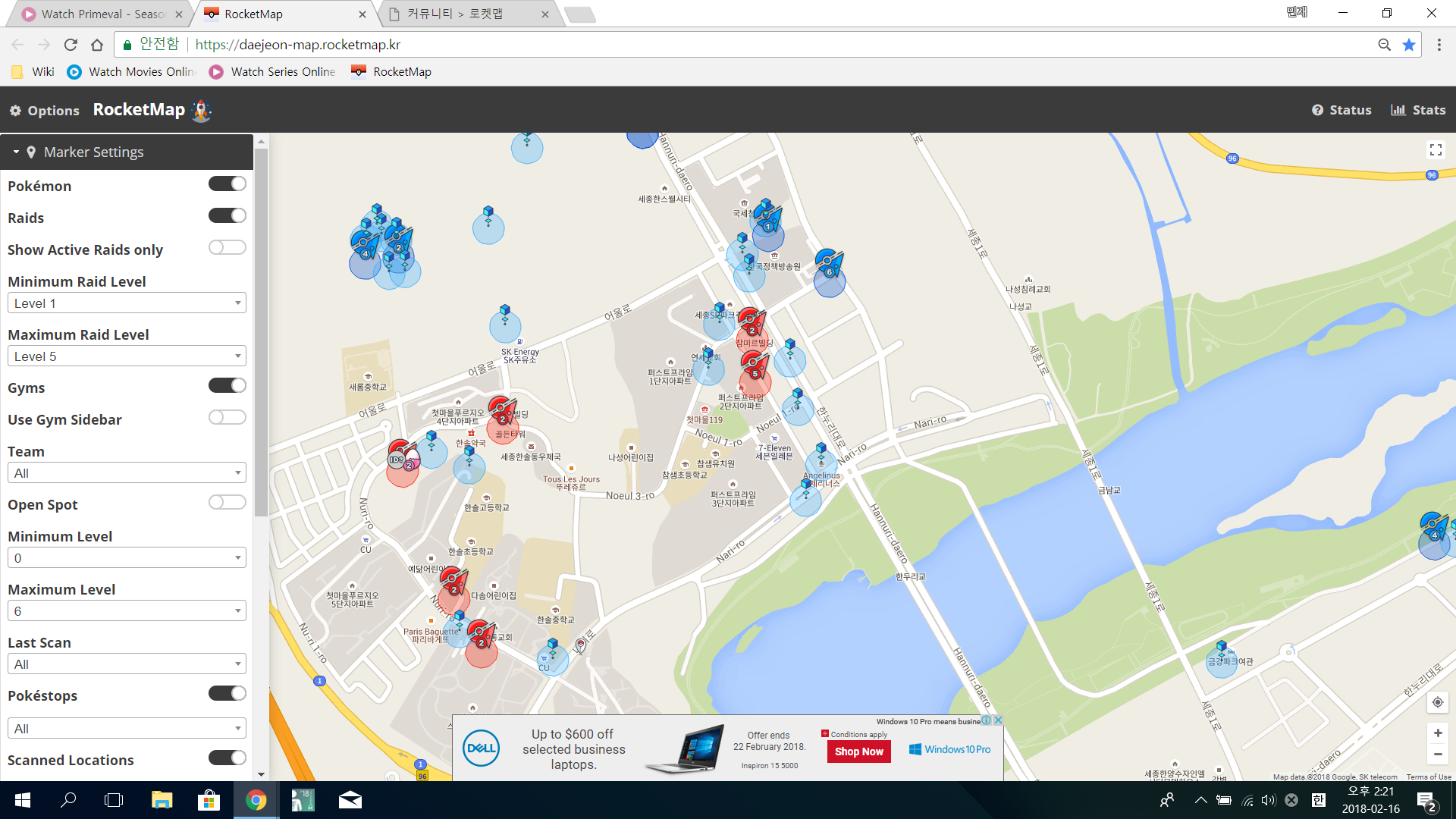Click the sidebar scroll down arrow
This screenshot has width=1456, height=819.
pyautogui.click(x=261, y=774)
